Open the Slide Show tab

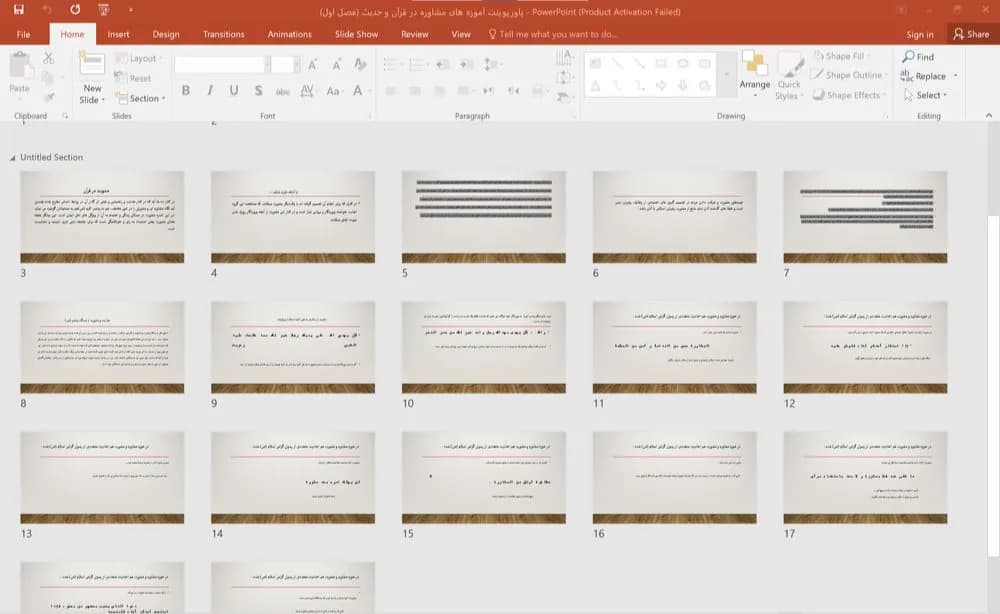pyautogui.click(x=357, y=34)
